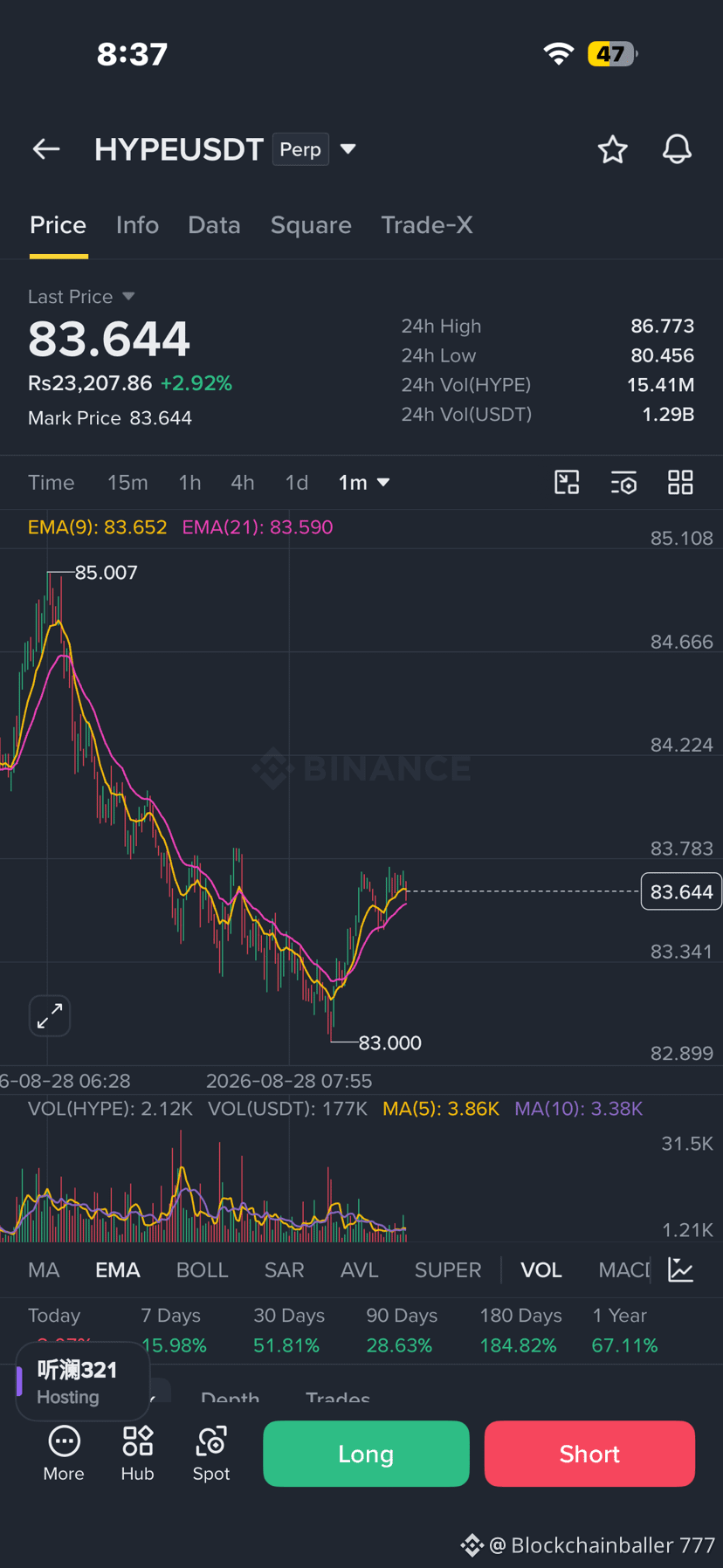723x1568 pixels.
Task: Tap the 24h High value 86.773
Action: pos(663,326)
